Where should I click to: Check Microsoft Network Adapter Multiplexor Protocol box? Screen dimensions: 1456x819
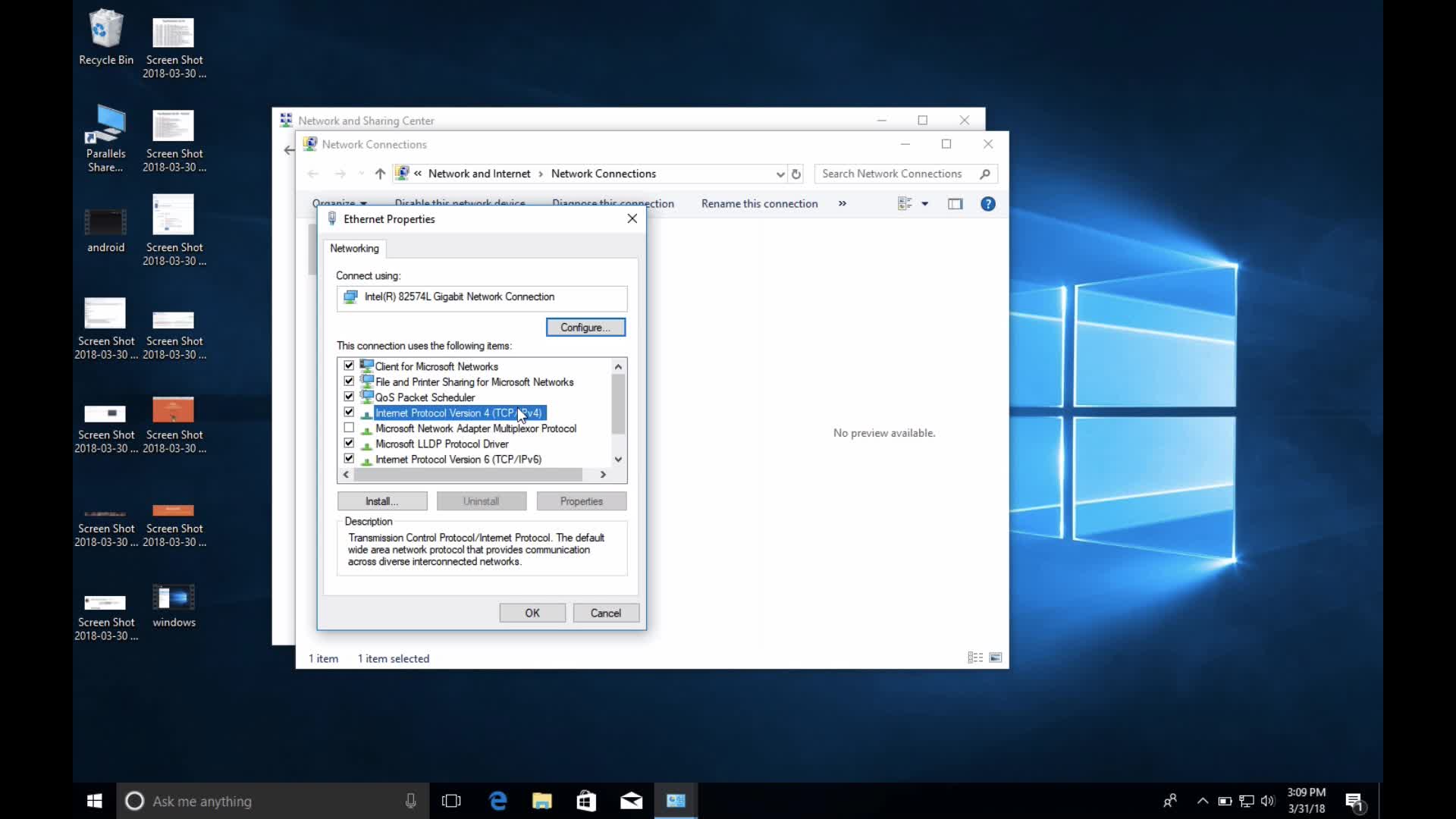pyautogui.click(x=349, y=428)
